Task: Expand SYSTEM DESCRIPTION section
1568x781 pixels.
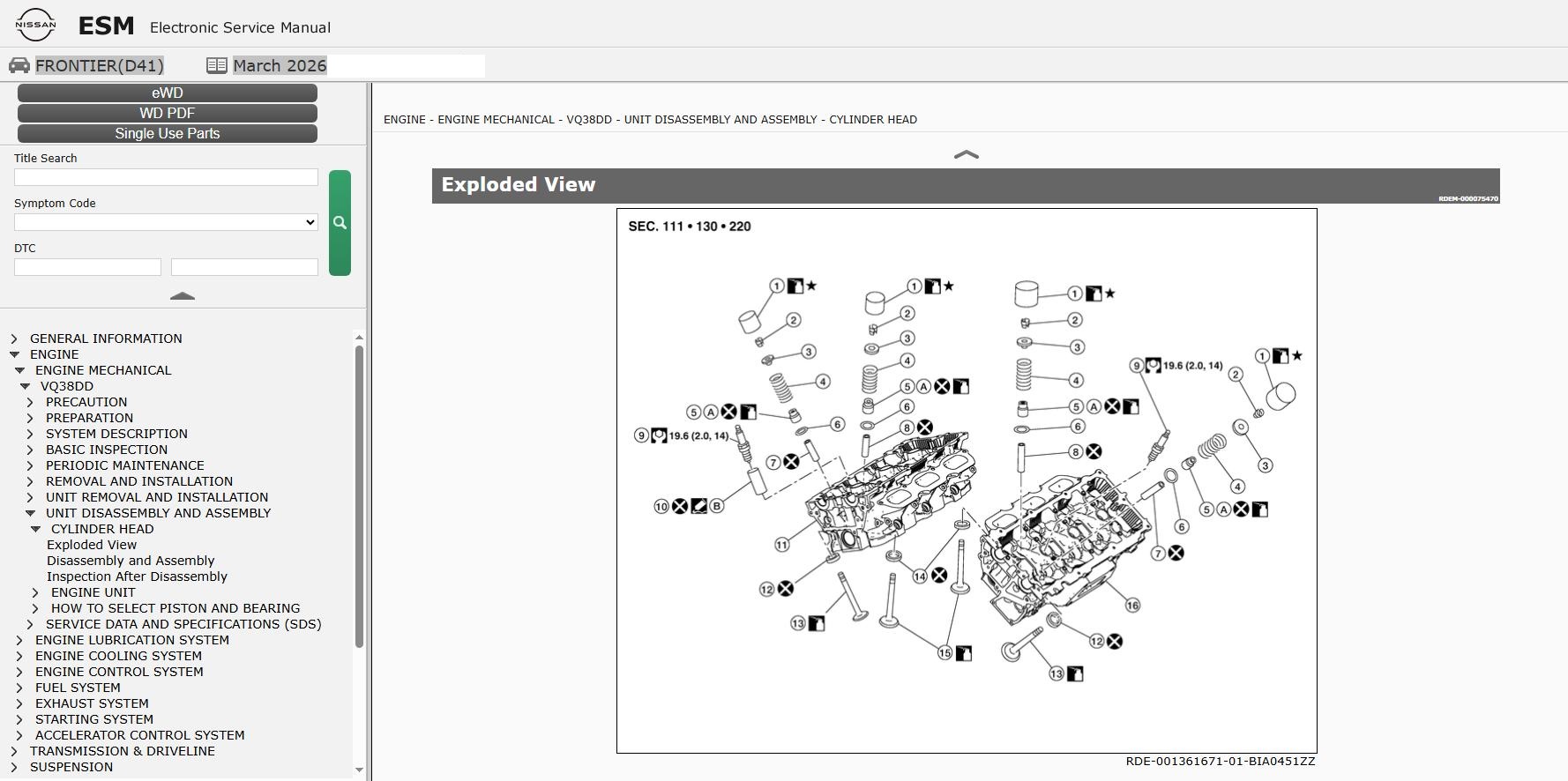Action: 30,434
